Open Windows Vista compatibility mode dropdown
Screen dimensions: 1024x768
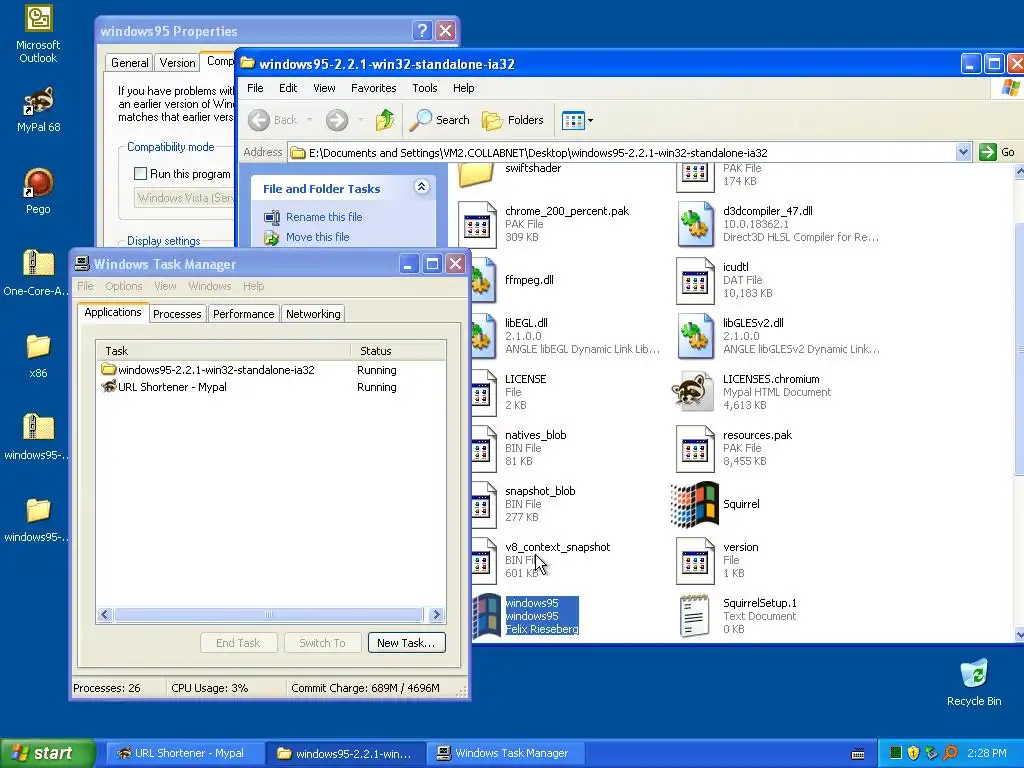pos(184,197)
